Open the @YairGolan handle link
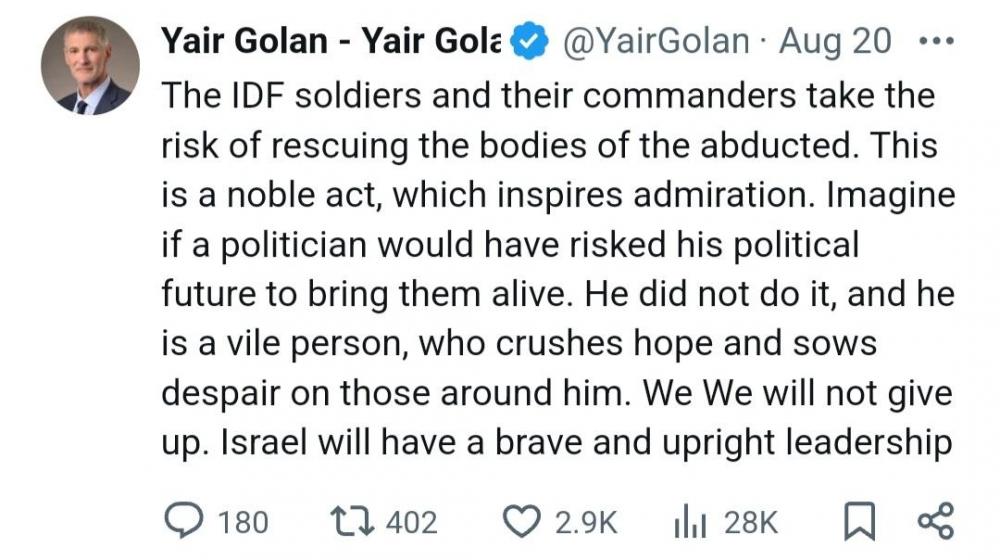This screenshot has width=1000, height=560. 656,42
